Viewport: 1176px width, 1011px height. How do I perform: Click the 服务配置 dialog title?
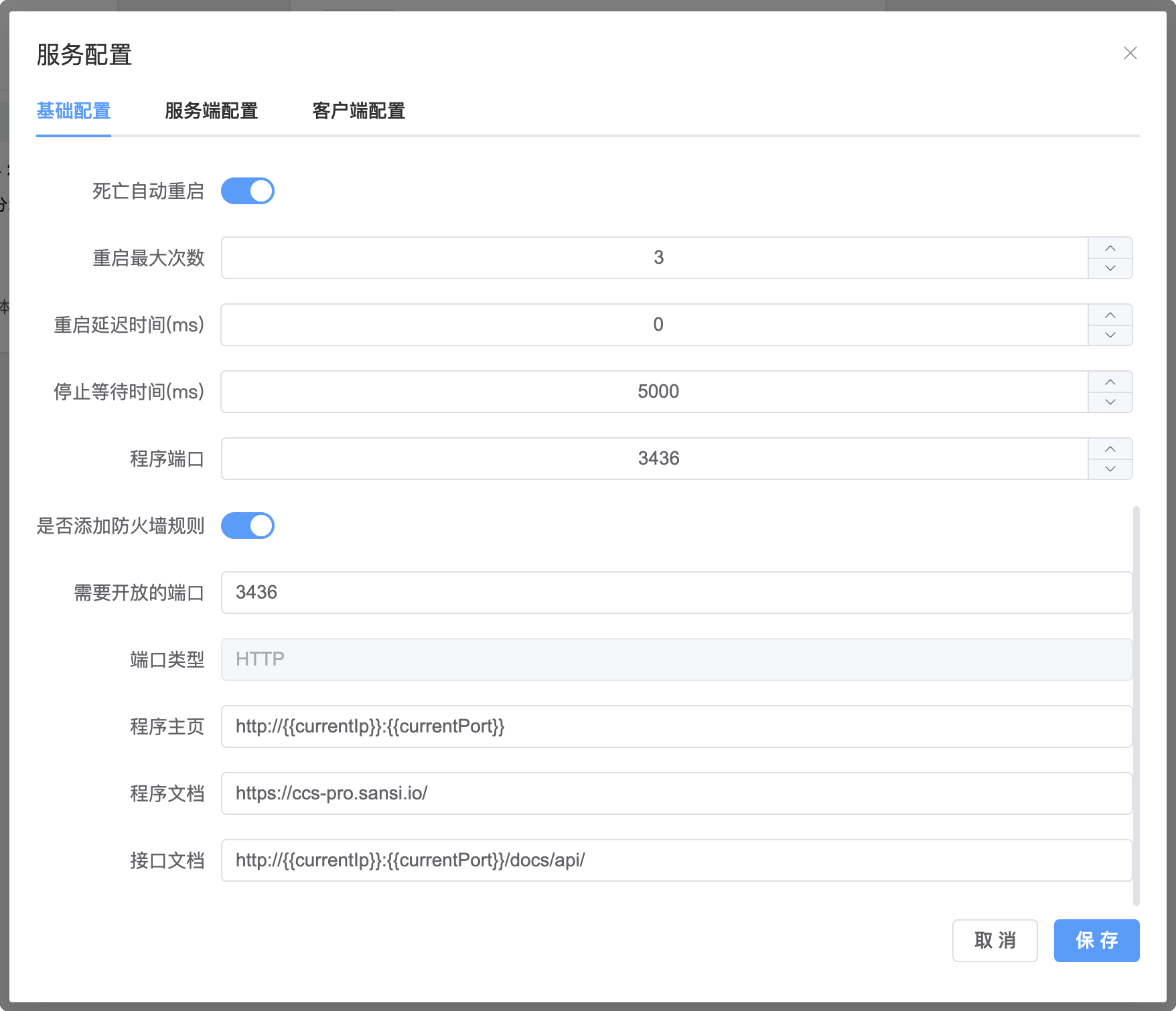[x=84, y=54]
